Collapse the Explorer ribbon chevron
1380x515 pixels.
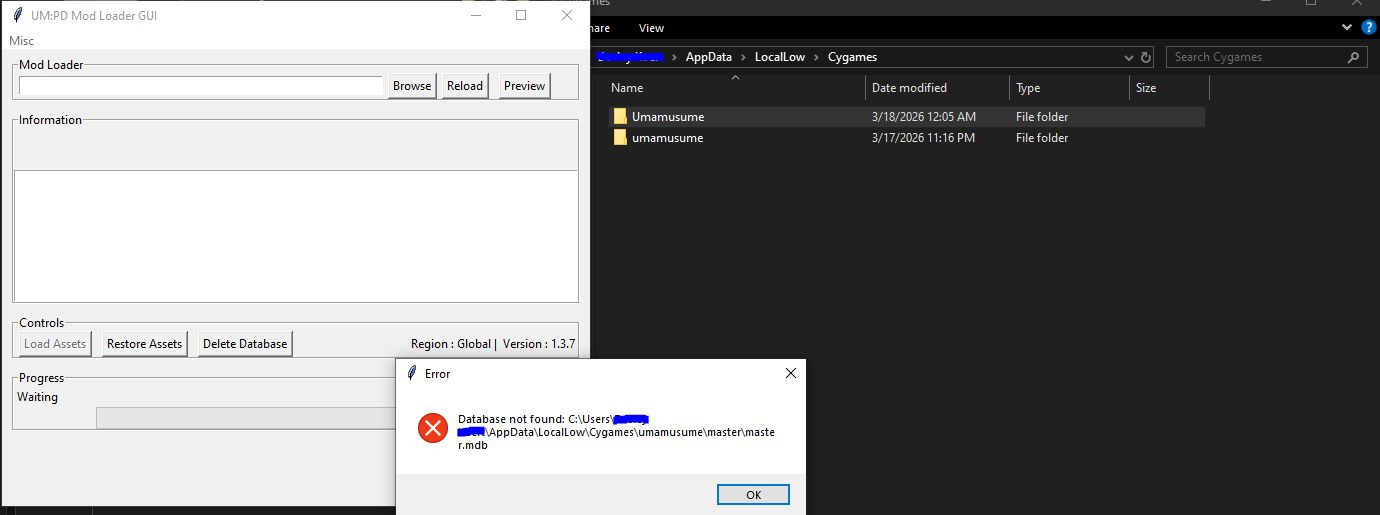[x=1348, y=28]
